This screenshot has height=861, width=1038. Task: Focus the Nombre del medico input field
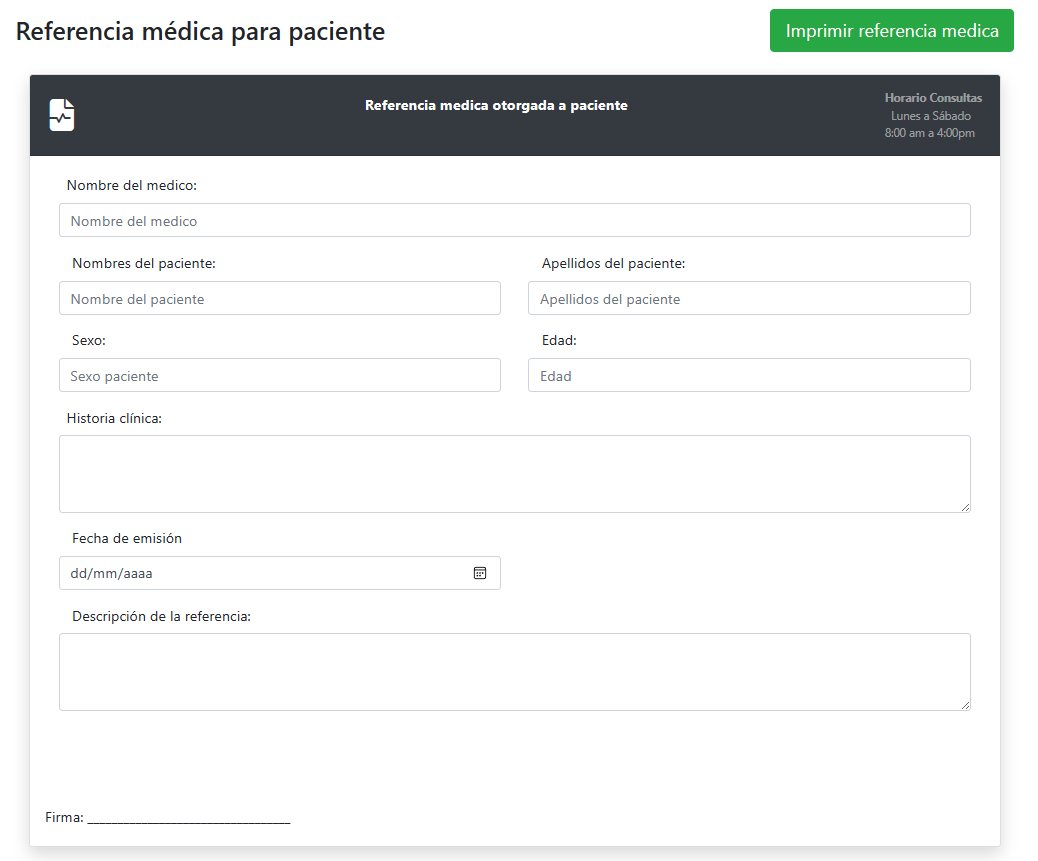point(514,220)
